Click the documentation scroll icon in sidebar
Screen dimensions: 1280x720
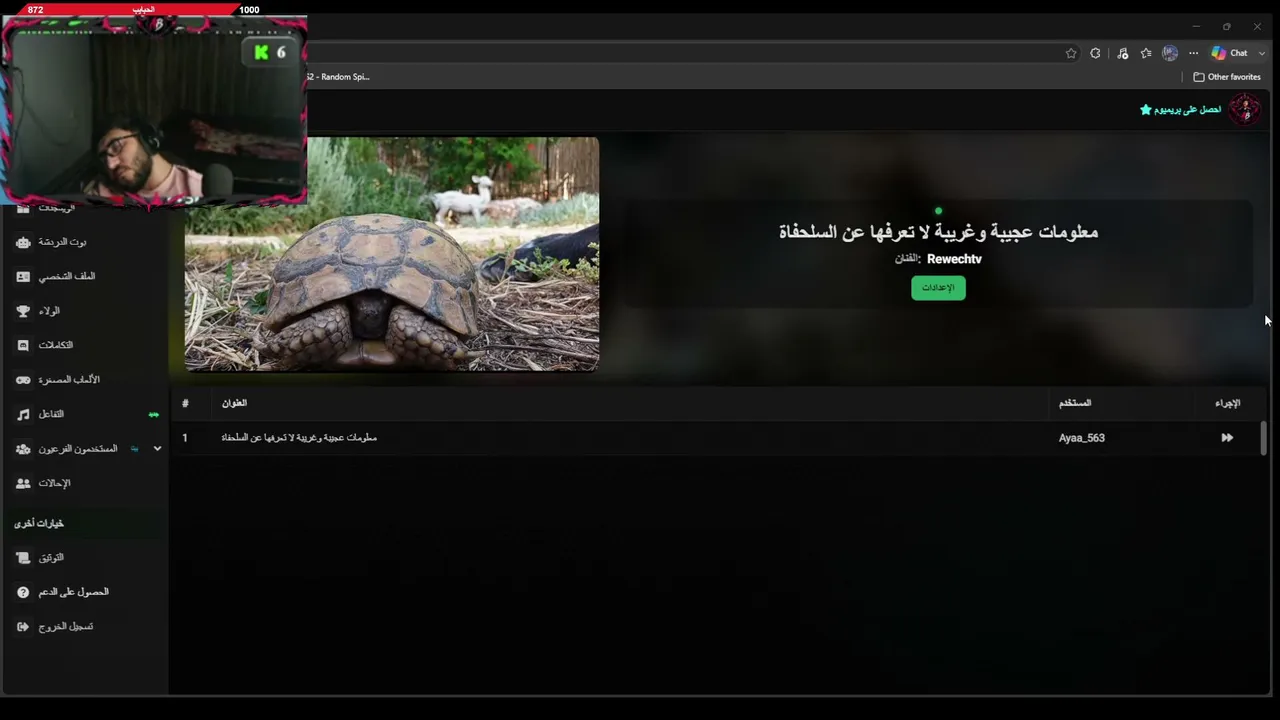tap(23, 558)
